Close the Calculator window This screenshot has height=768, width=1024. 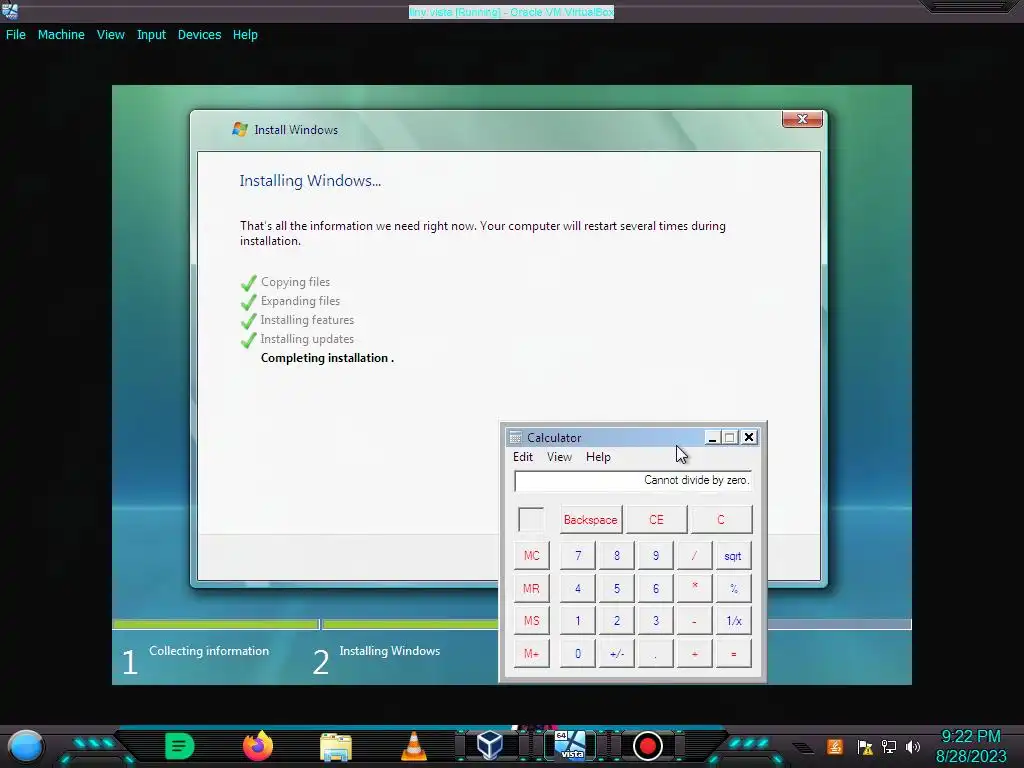pyautogui.click(x=749, y=438)
